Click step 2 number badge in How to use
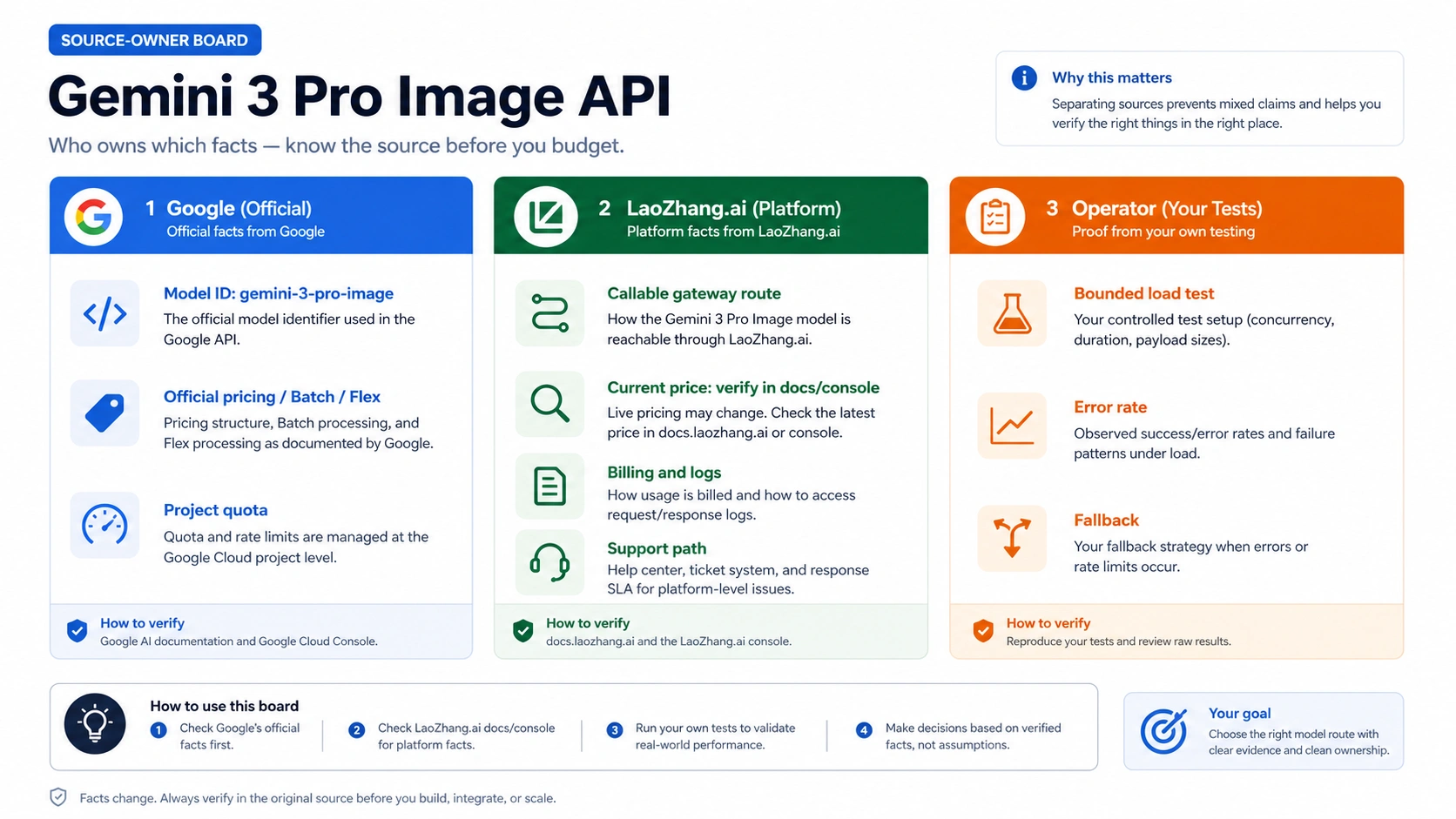This screenshot has height=819, width=1456. tap(356, 730)
